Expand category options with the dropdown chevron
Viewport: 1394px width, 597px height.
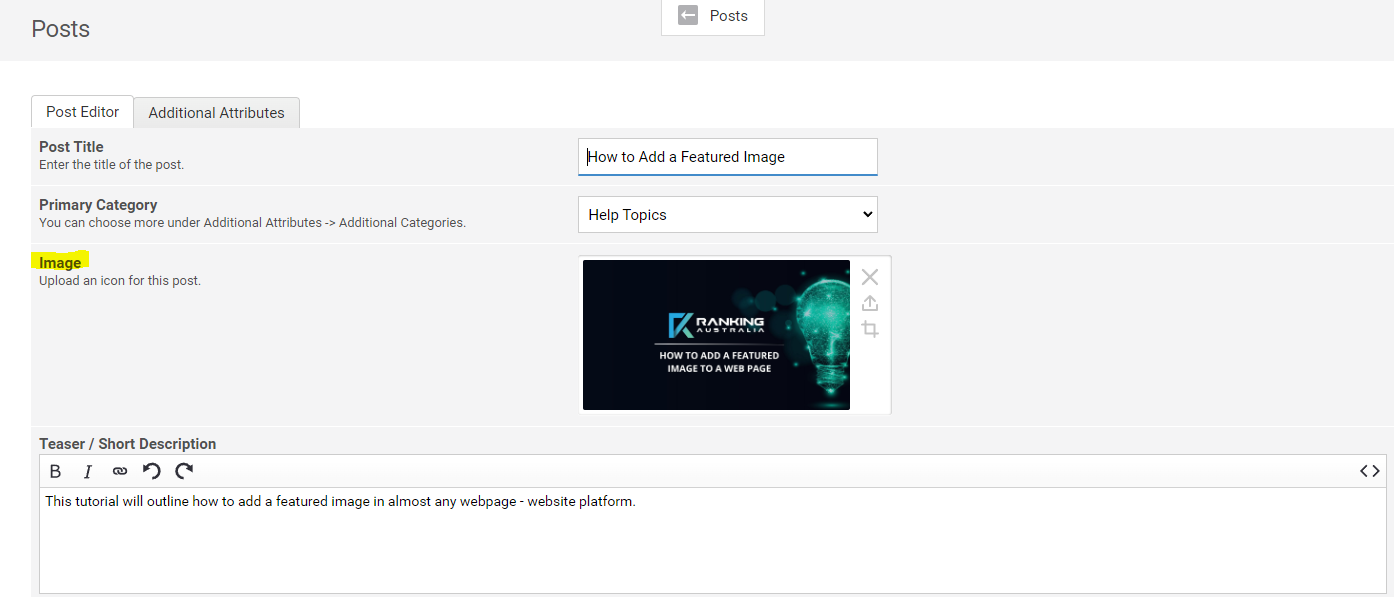click(865, 214)
